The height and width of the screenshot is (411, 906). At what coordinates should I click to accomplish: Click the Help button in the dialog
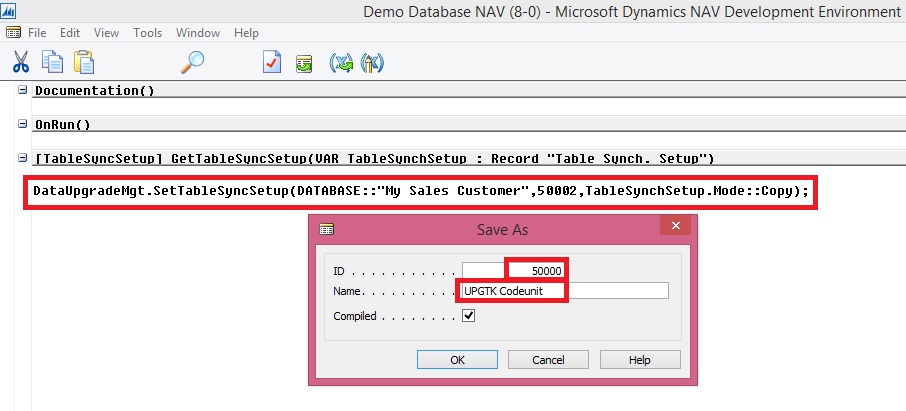tap(639, 360)
